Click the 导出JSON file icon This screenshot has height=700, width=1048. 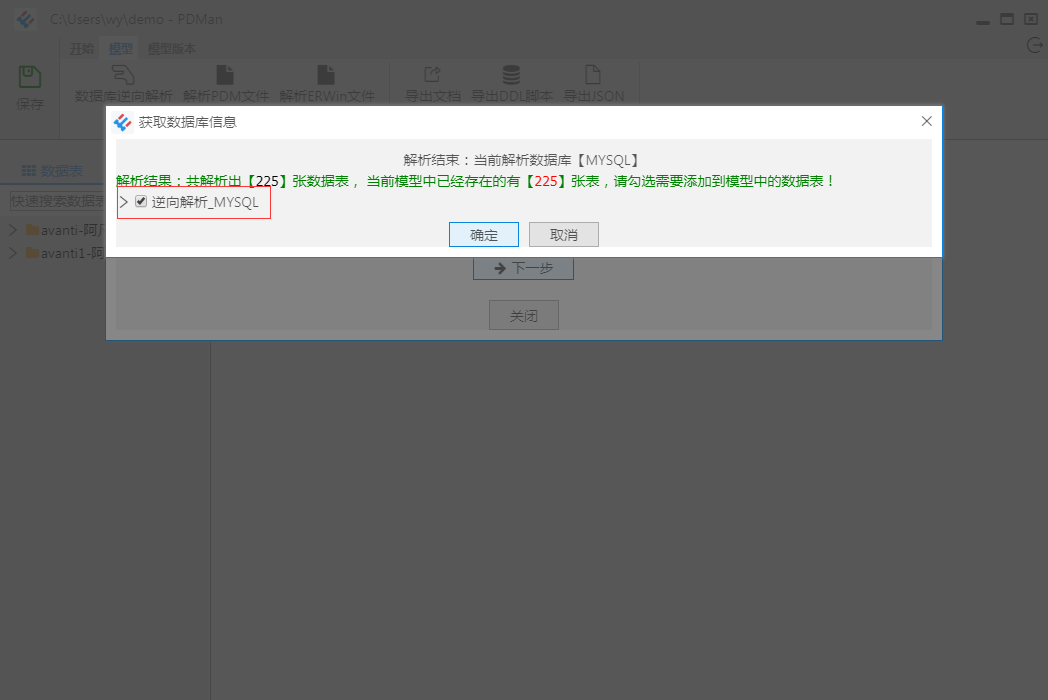(593, 74)
